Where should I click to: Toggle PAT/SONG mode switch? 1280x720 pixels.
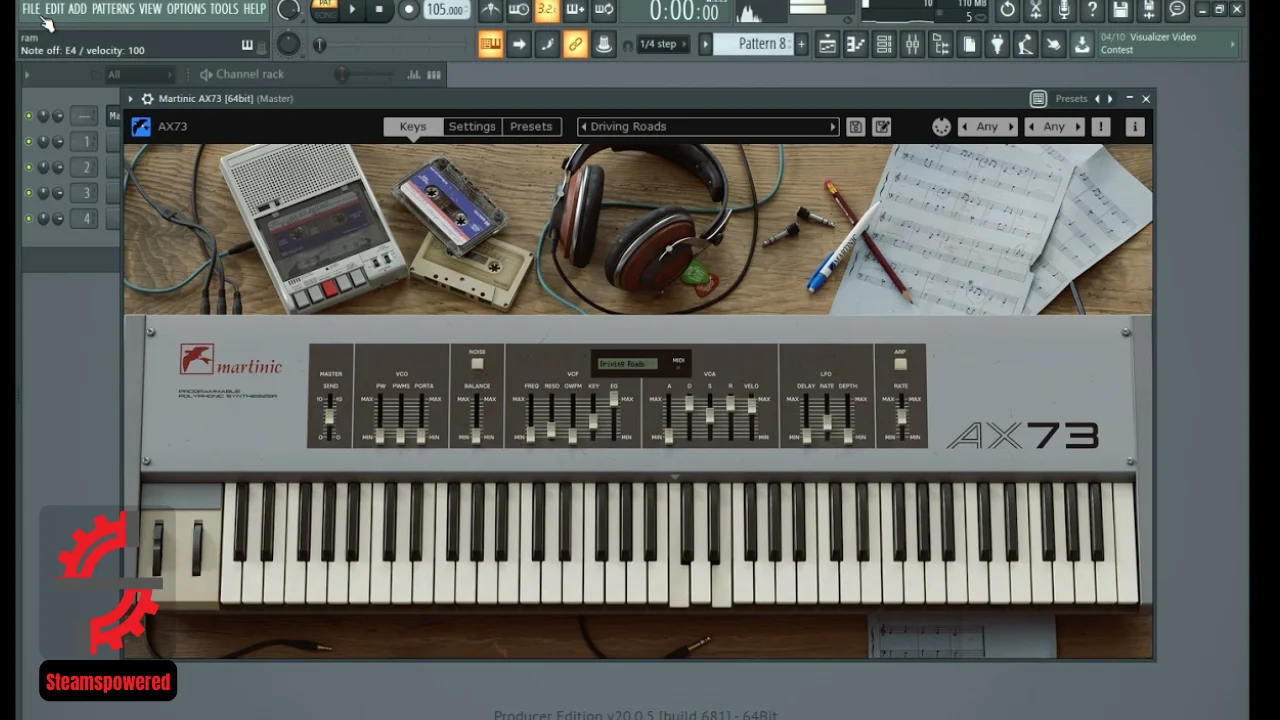coord(325,10)
